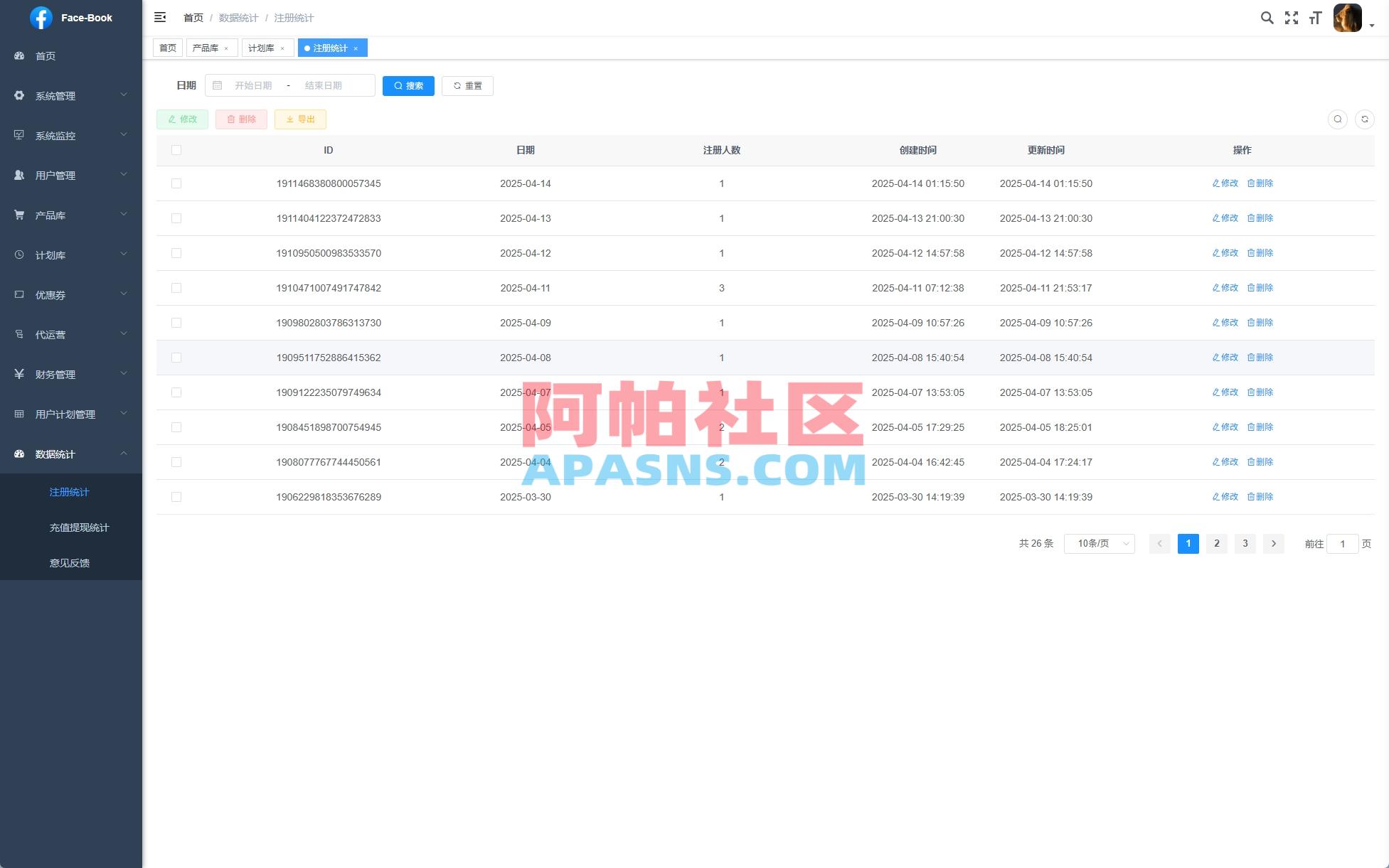
Task: Expand 用户管理 sidebar menu
Action: pos(71,175)
